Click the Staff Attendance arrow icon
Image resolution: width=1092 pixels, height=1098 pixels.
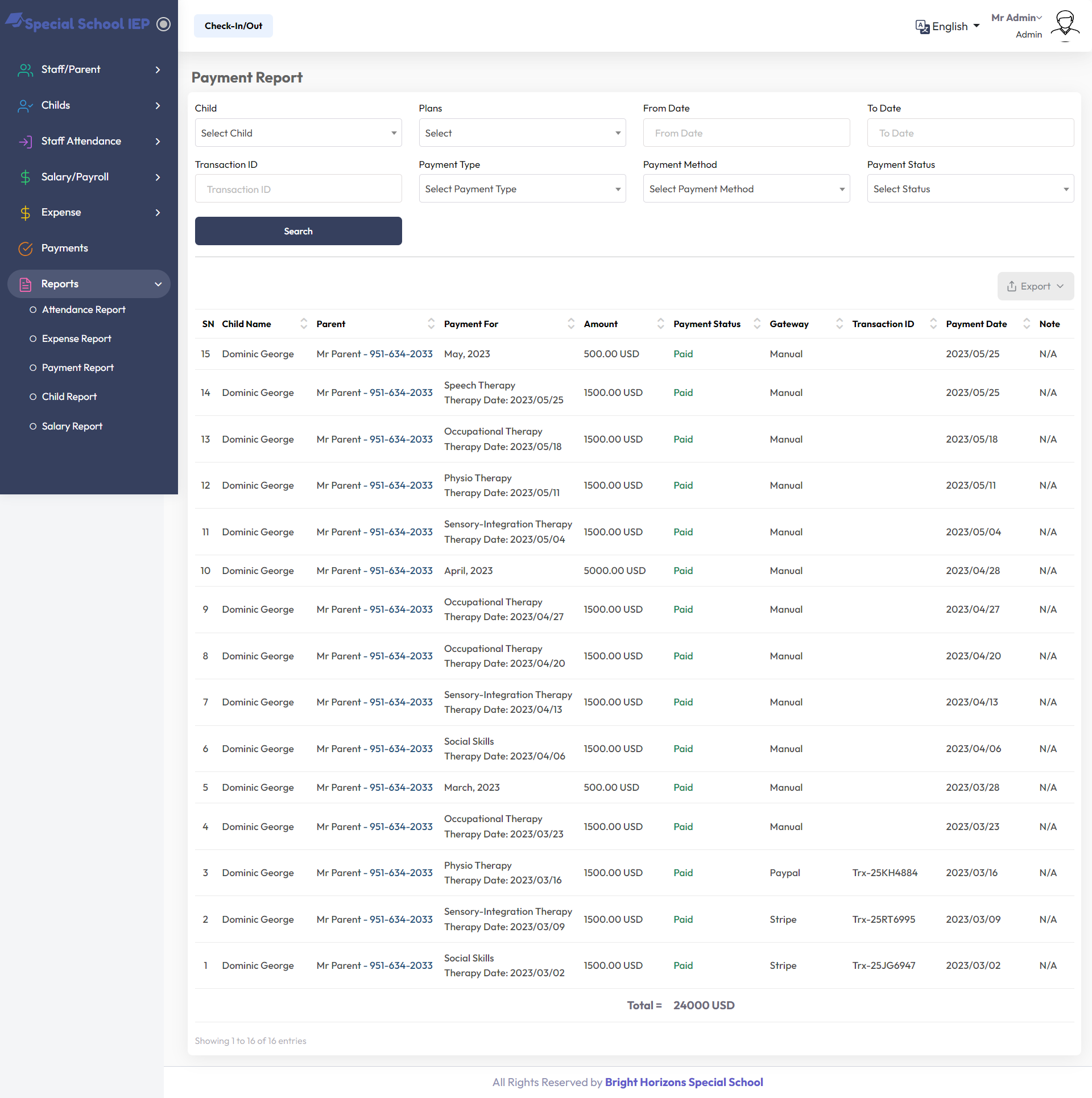[x=158, y=142]
